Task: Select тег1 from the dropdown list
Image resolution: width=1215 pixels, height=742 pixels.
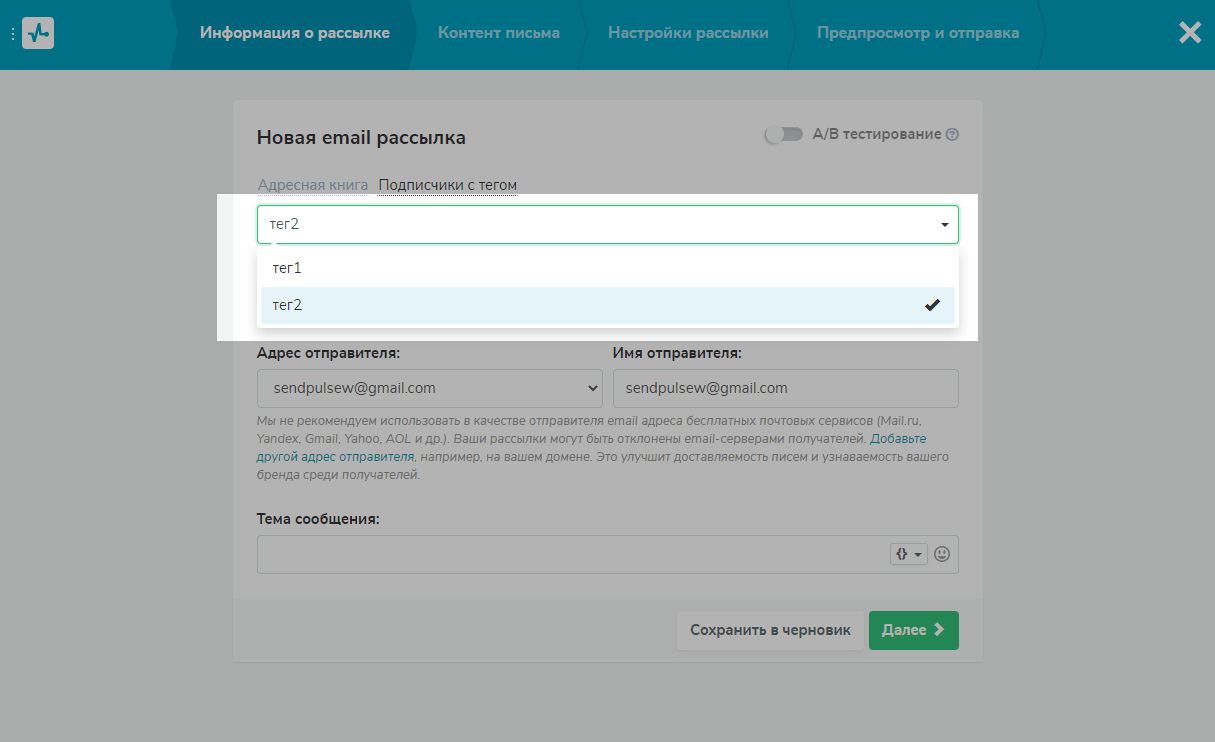Action: coord(287,268)
